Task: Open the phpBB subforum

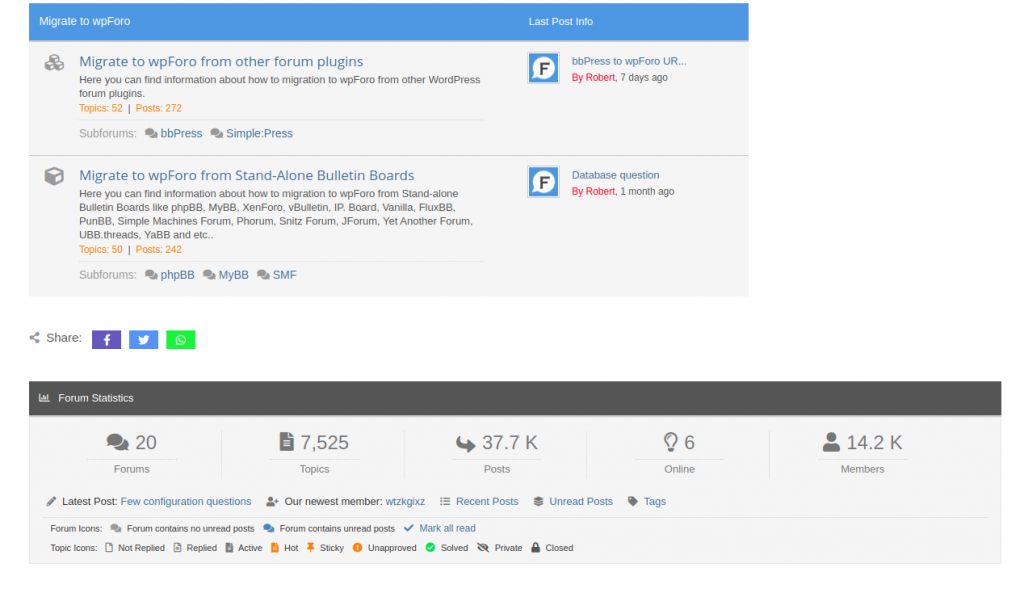Action: point(178,275)
